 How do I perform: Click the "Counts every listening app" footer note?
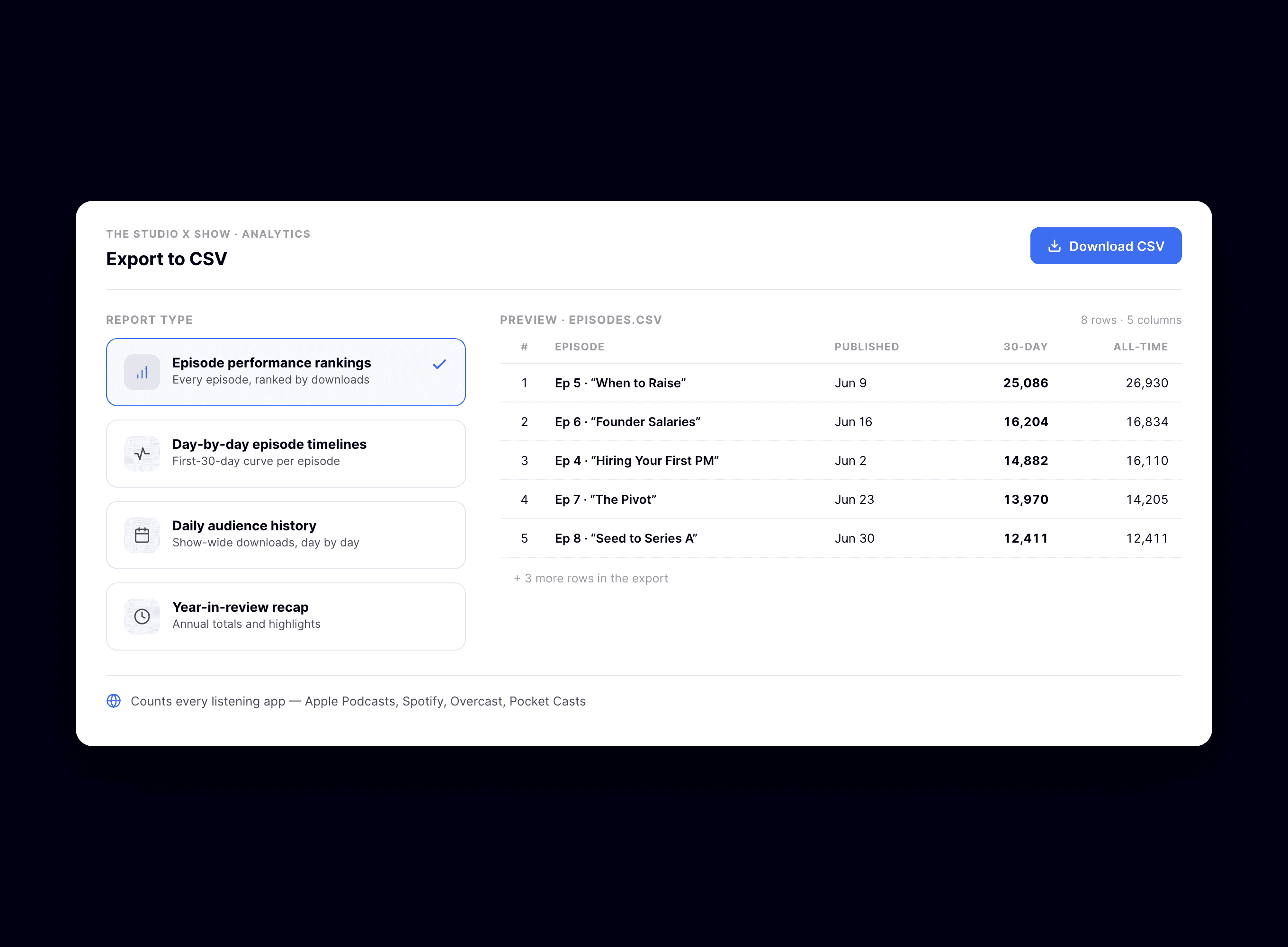[x=358, y=701]
